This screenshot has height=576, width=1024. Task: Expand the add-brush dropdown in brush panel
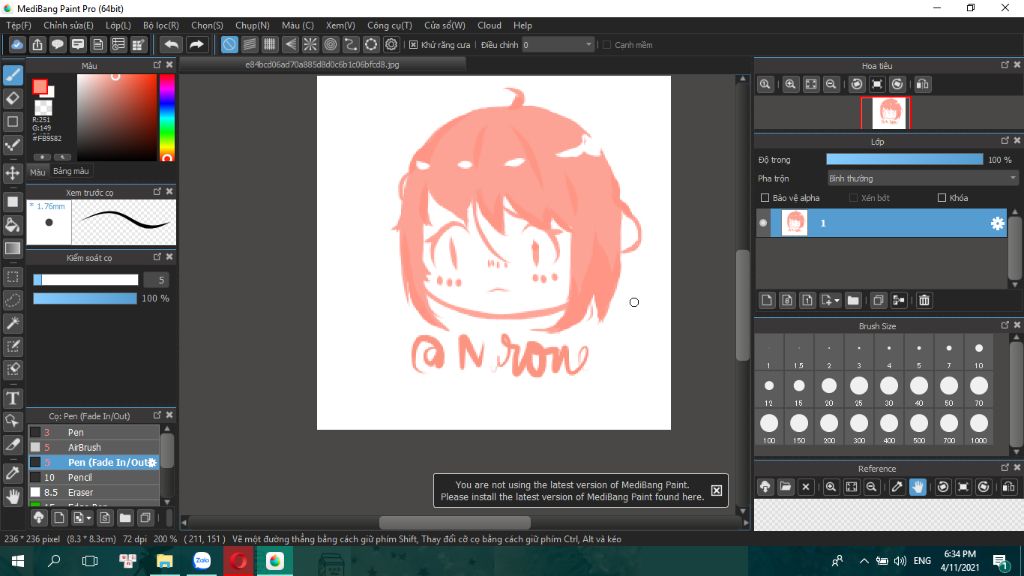coord(88,519)
